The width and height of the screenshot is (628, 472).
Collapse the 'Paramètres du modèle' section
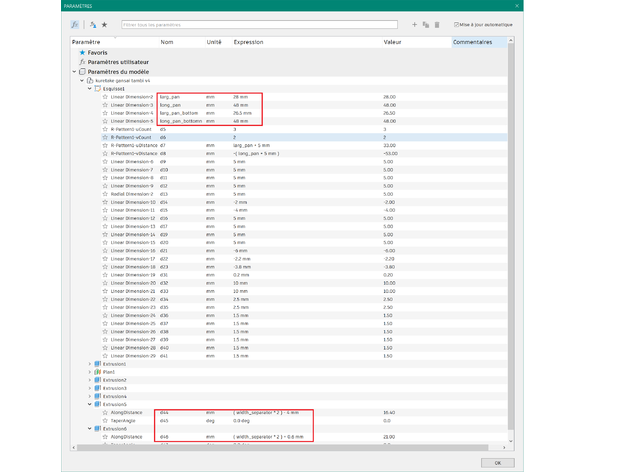tap(74, 72)
